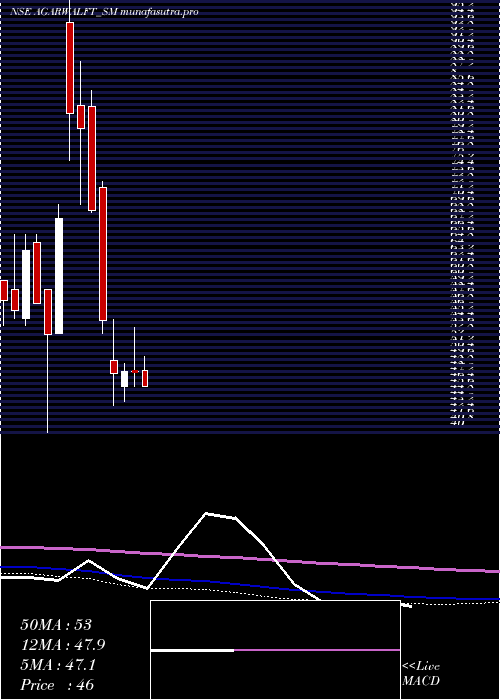This screenshot has height=700, width=500.
Task: Click the "Price : 46" value
Action: point(57,685)
